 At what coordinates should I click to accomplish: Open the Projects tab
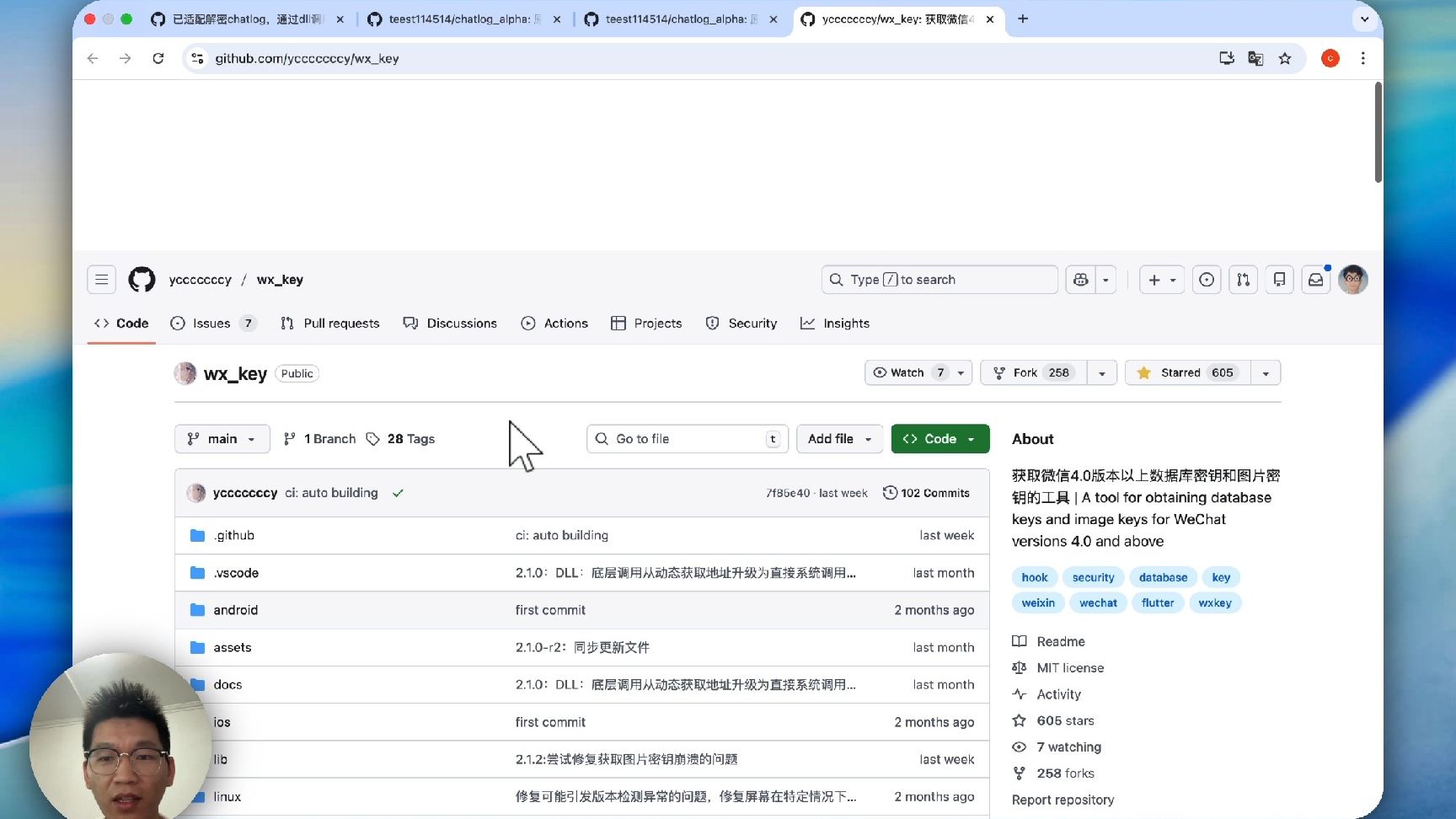(x=646, y=324)
